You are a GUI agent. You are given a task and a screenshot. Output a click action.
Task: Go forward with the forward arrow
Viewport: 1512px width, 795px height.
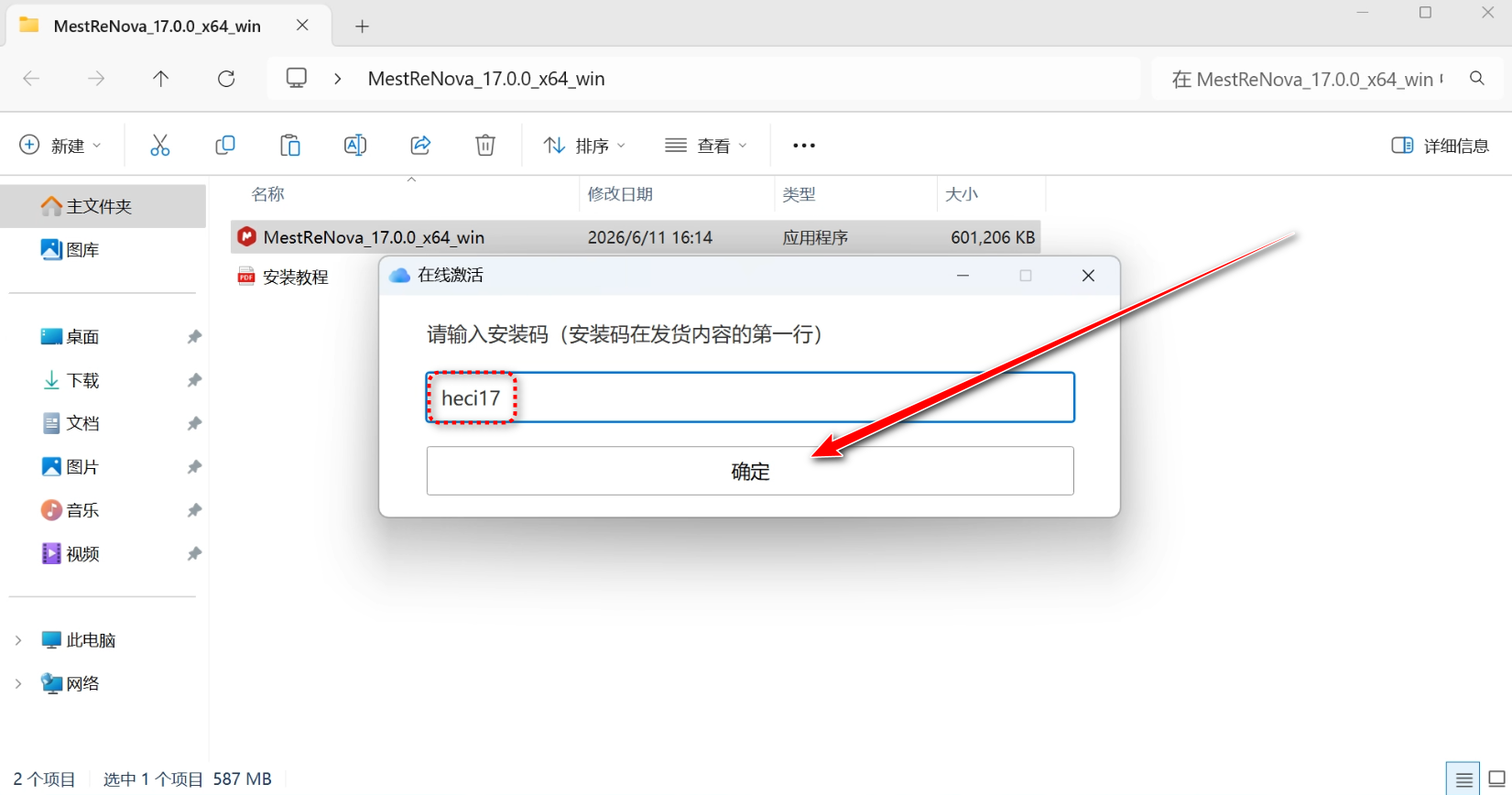[96, 79]
